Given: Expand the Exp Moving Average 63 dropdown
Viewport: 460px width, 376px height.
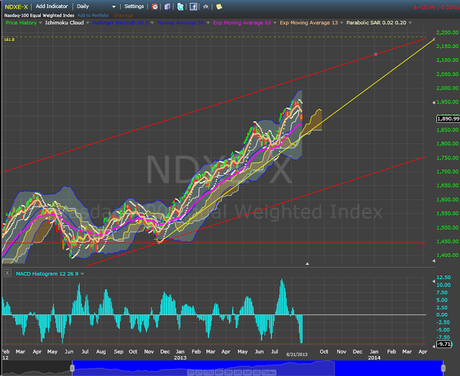Looking at the screenshot, I should point(275,23).
